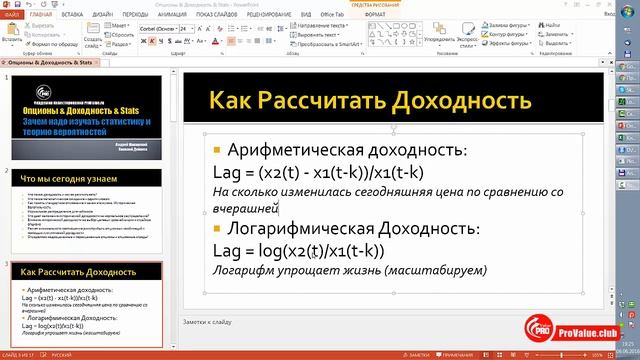Toggle strikethrough (abc) formatting
Screen dimensions: 640x360
(x=178, y=41)
